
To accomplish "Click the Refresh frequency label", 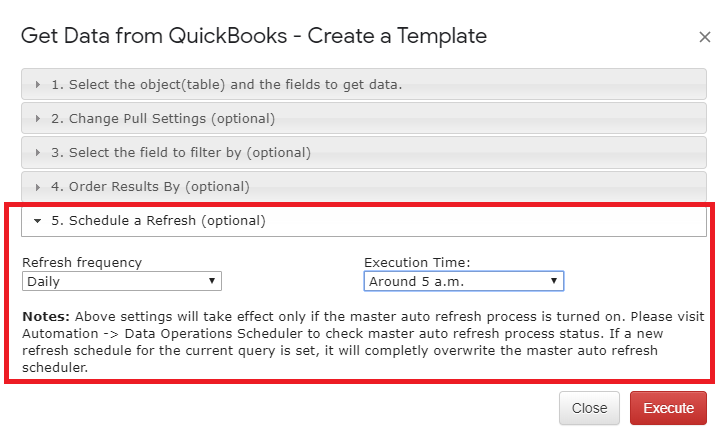I will click(82, 262).
